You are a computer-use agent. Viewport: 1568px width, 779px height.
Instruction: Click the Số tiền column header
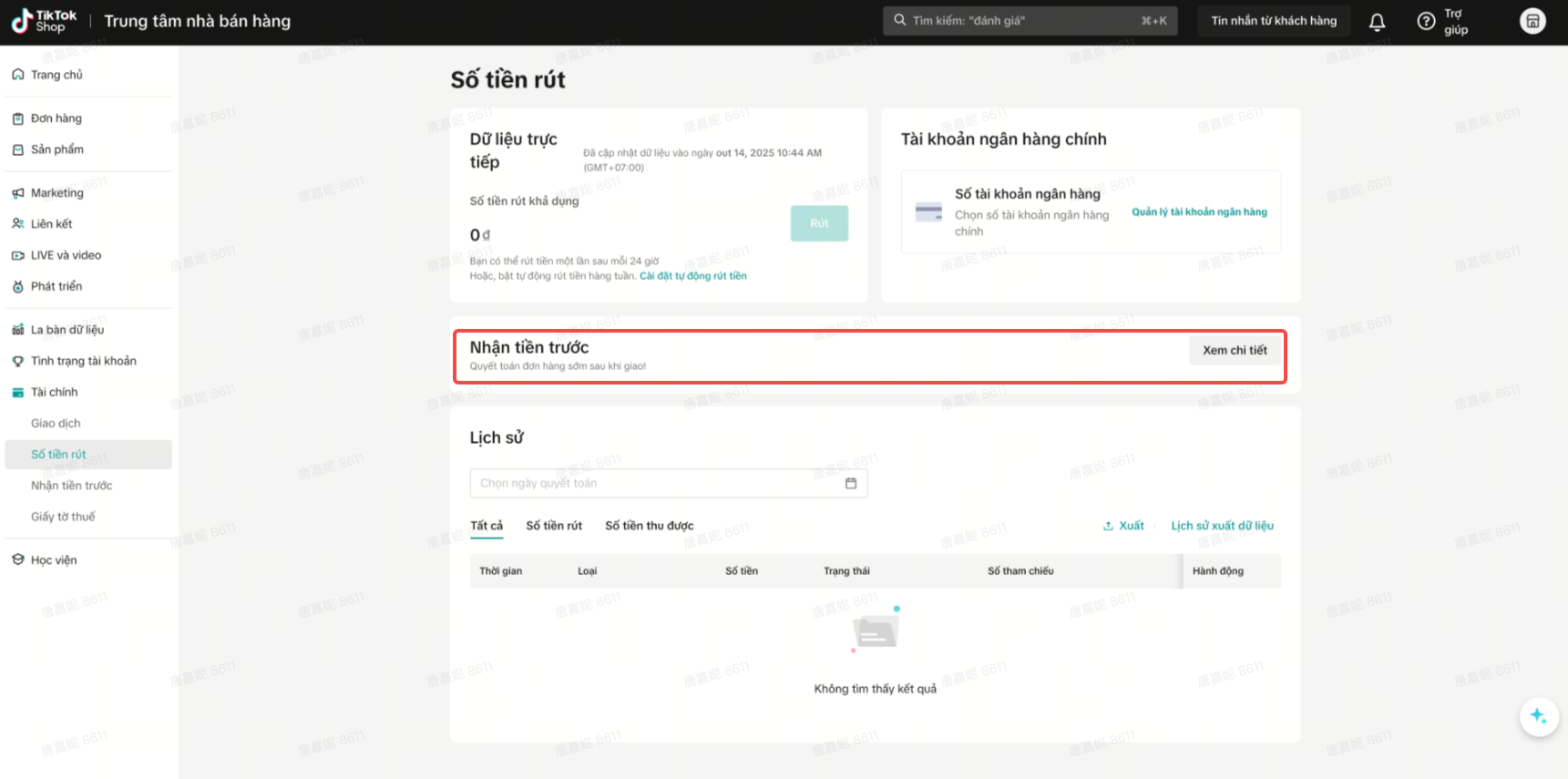point(742,571)
